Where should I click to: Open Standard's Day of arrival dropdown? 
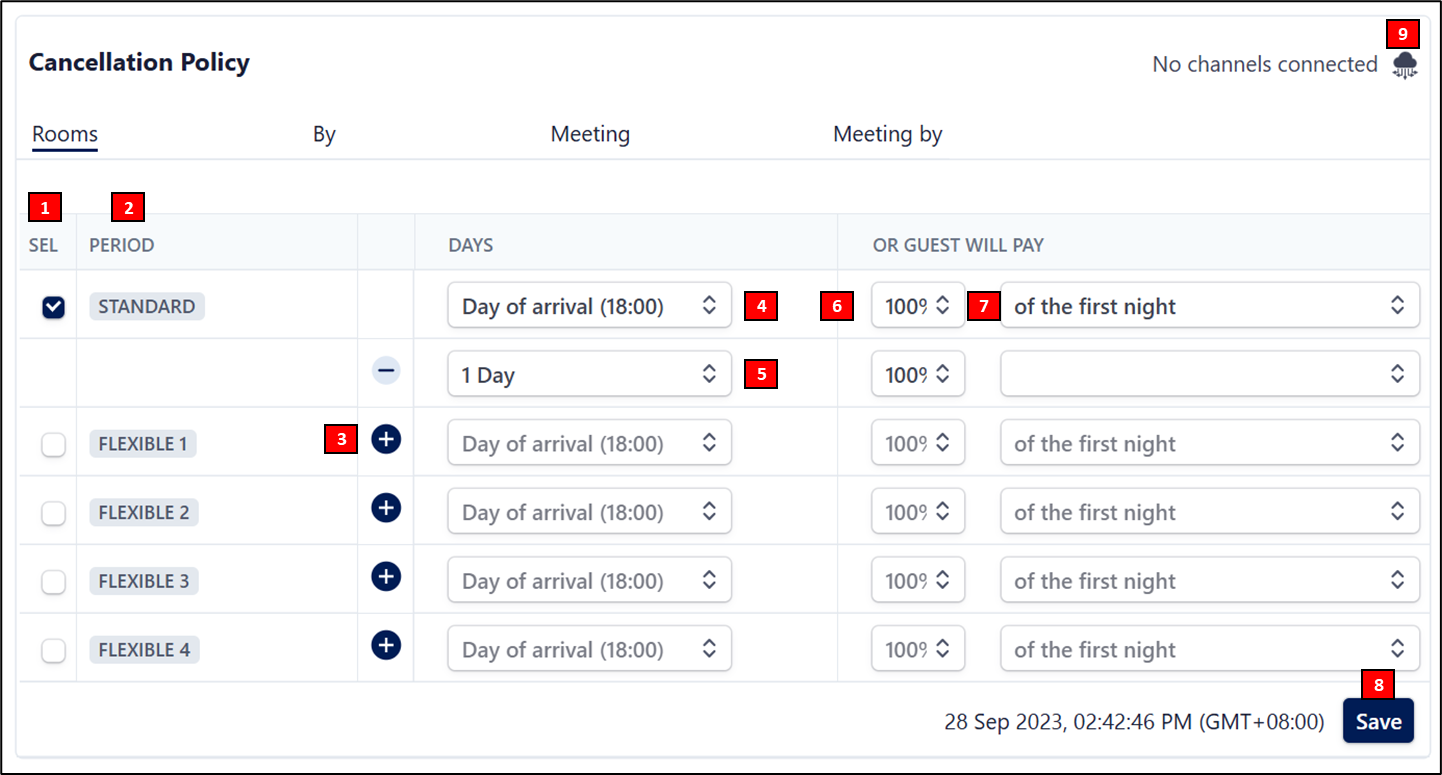589,306
